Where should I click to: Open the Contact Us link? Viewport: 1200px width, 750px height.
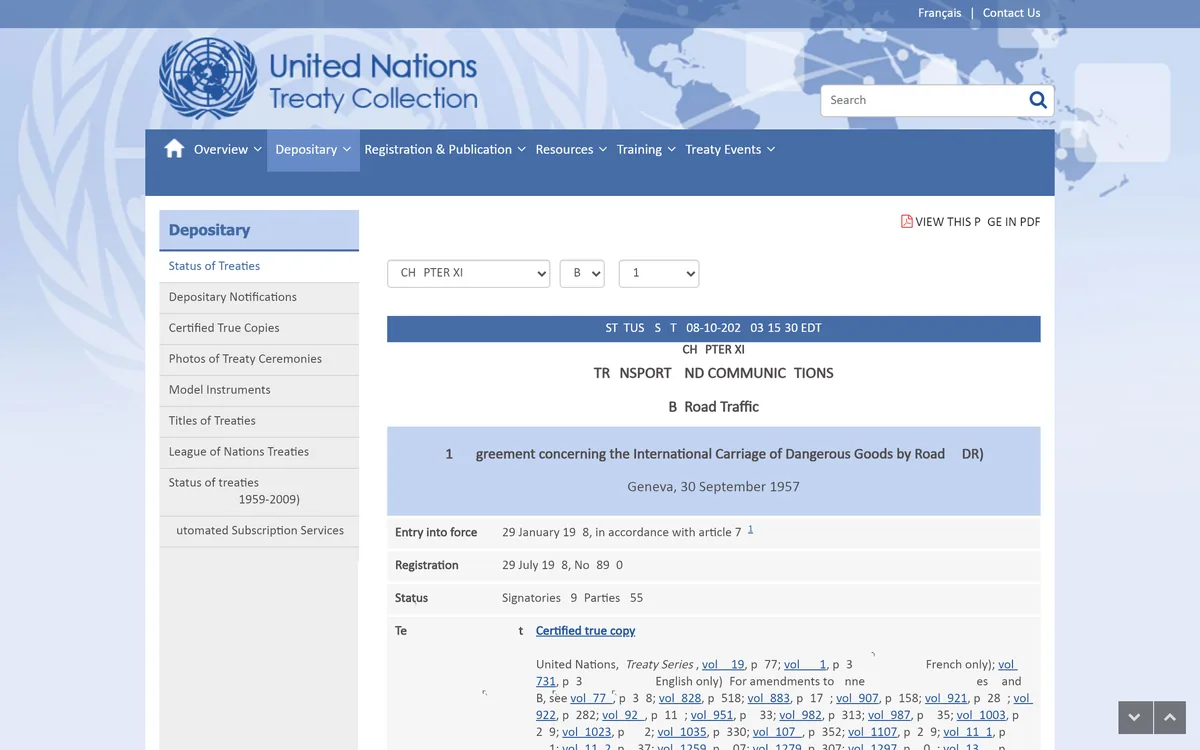click(x=1011, y=13)
